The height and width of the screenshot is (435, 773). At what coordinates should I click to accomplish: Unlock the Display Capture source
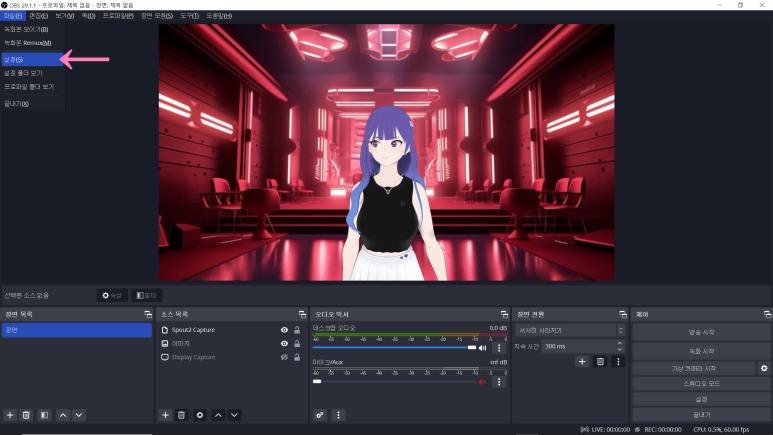click(x=297, y=357)
